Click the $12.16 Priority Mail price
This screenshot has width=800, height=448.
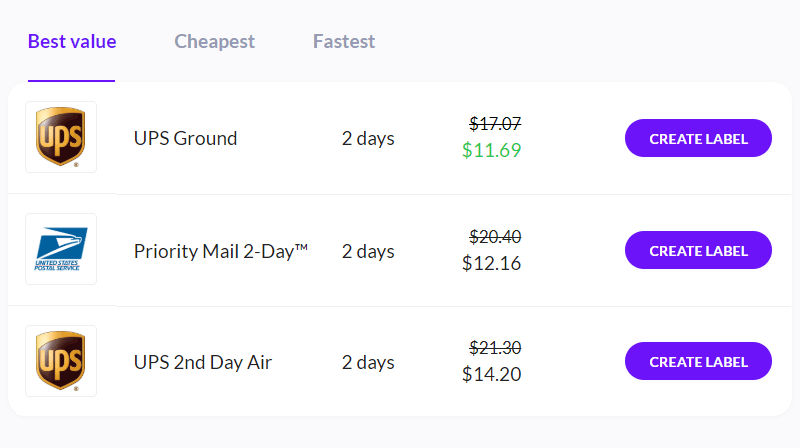[491, 263]
